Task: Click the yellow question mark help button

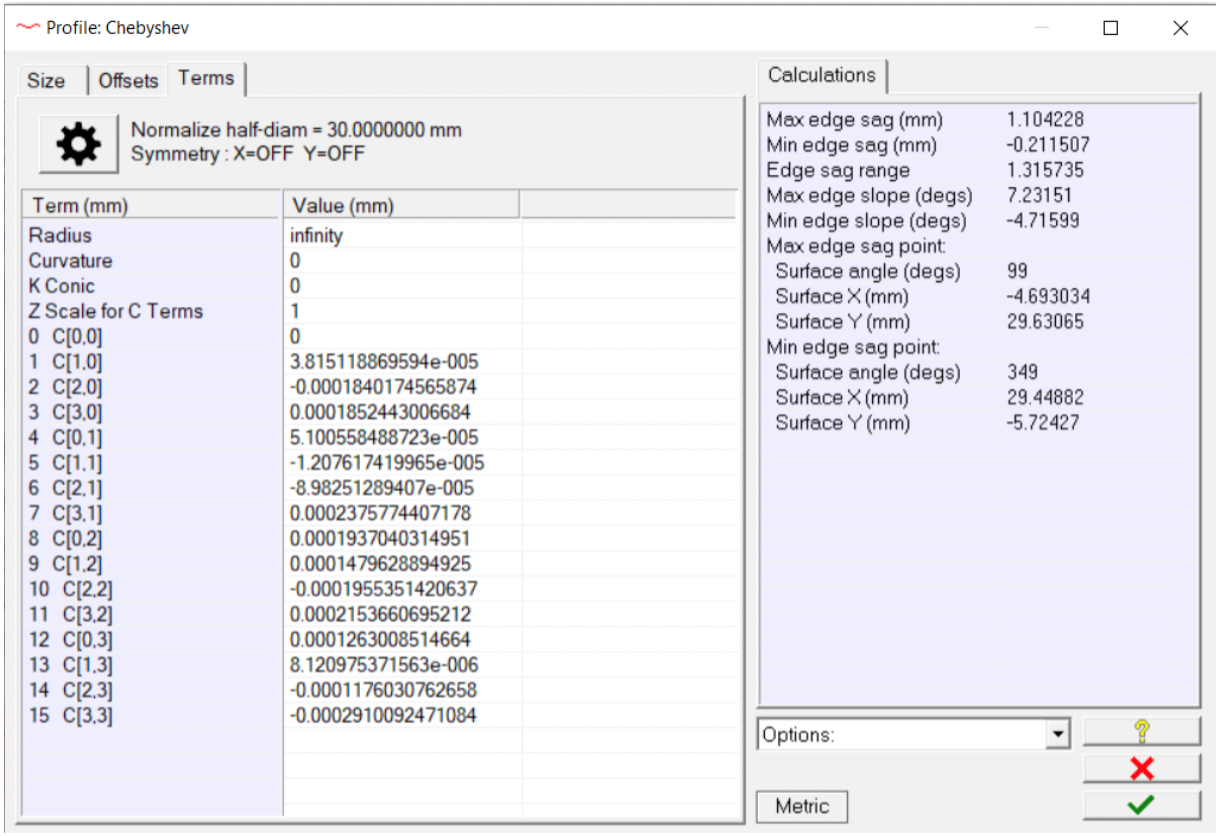Action: coord(1141,731)
